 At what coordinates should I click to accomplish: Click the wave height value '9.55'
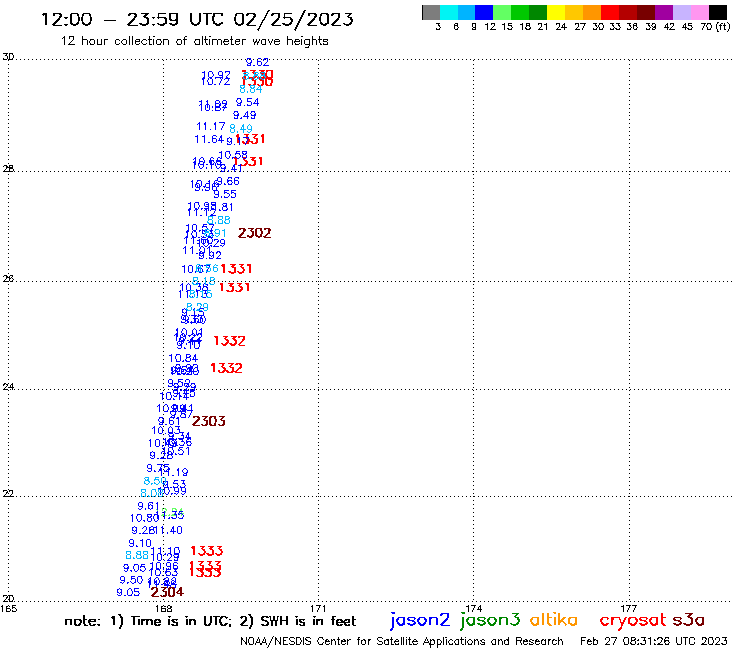coord(225,194)
